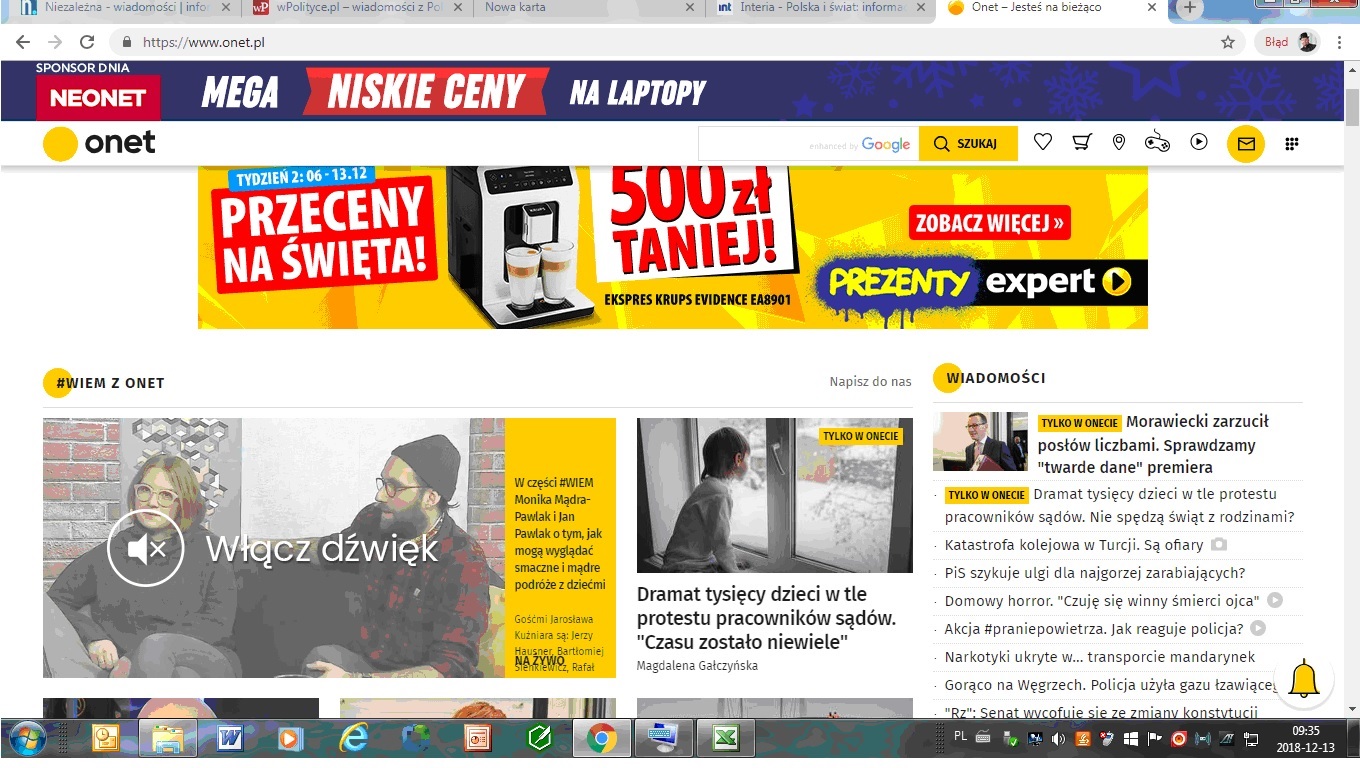Image resolution: width=1360 pixels, height=768 pixels.
Task: Open Gorąco na Węgrzech headline
Action: 1111,685
